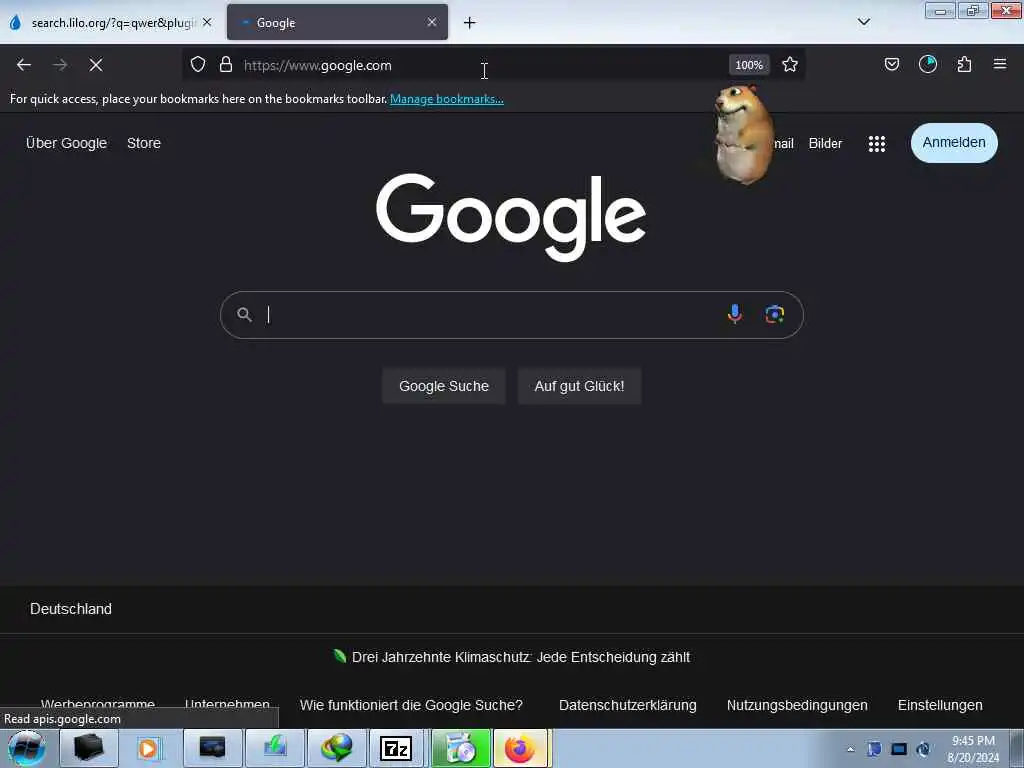Click the Auf gut Glück! button
This screenshot has height=768, width=1024.
click(579, 386)
